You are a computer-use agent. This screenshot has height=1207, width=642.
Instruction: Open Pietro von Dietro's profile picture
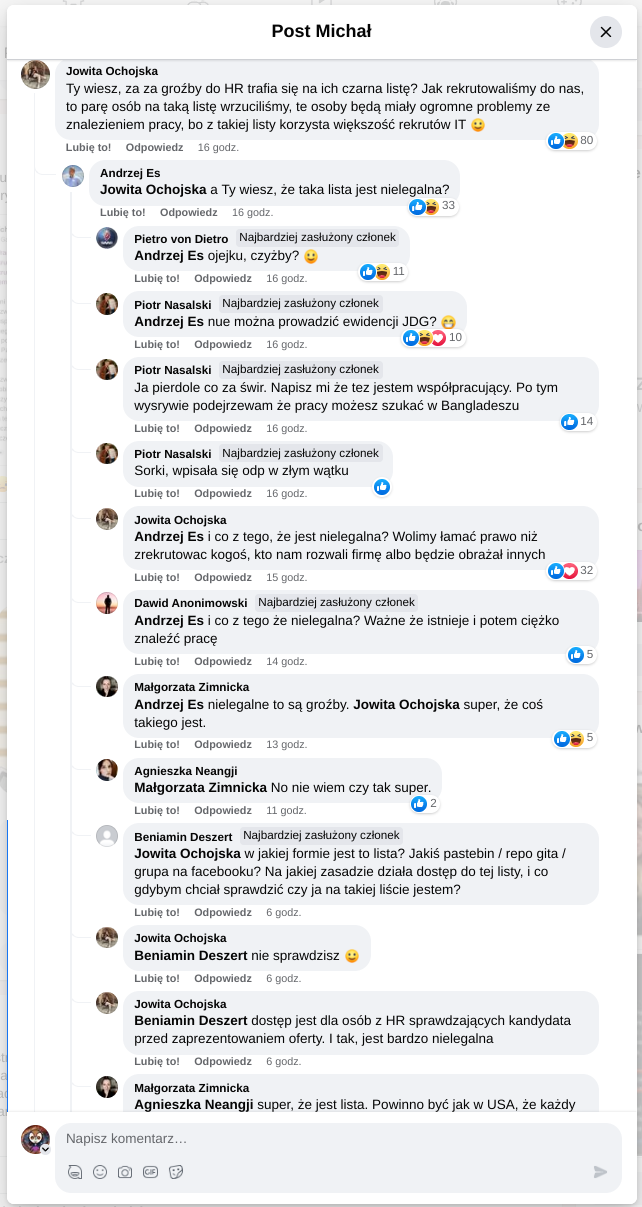(x=107, y=238)
